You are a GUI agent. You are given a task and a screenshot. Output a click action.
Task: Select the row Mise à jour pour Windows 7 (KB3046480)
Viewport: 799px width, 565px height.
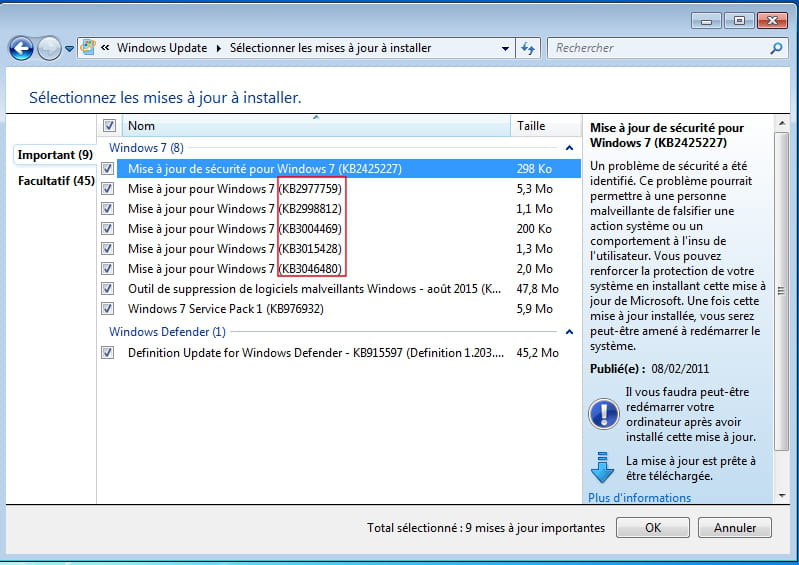[x=349, y=268]
